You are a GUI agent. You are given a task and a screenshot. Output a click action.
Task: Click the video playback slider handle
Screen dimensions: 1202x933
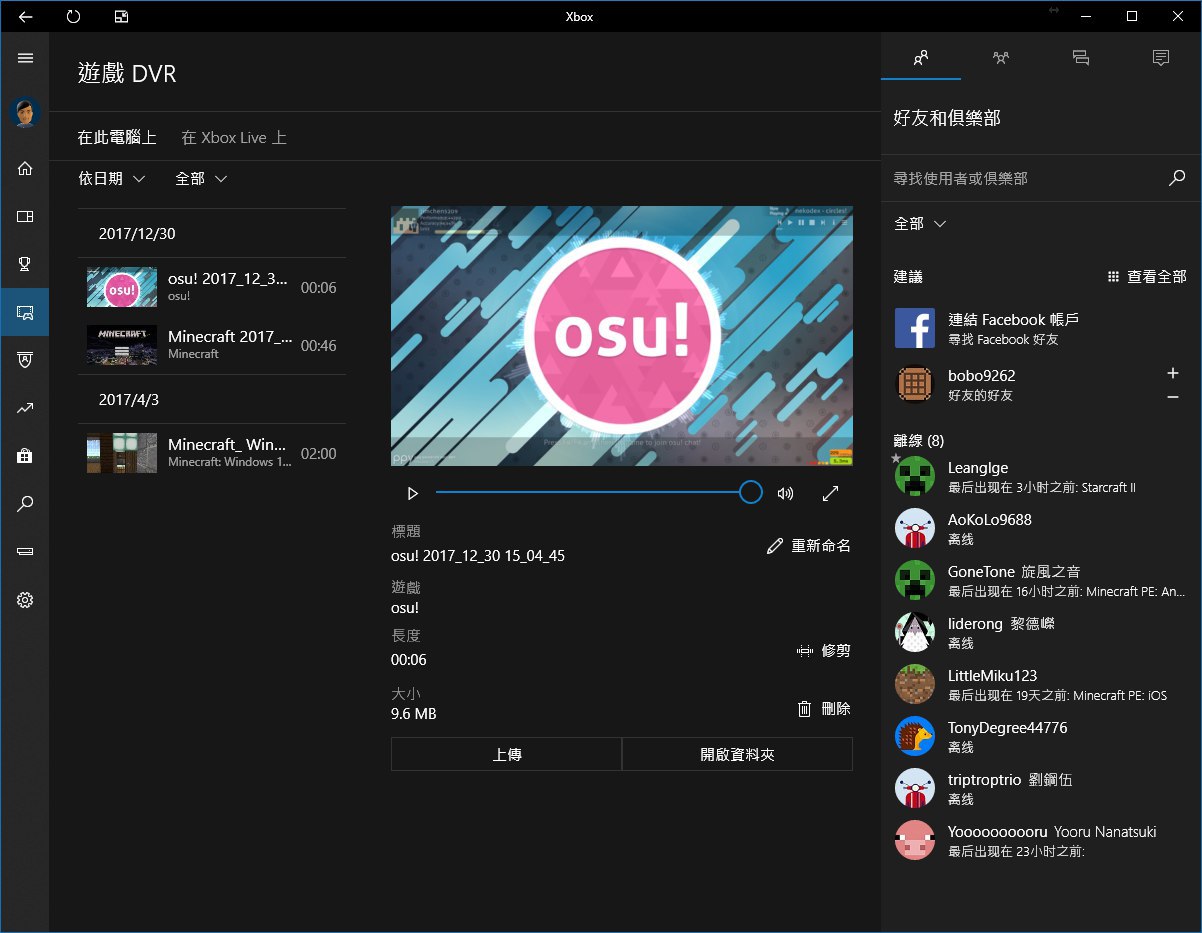click(x=750, y=492)
